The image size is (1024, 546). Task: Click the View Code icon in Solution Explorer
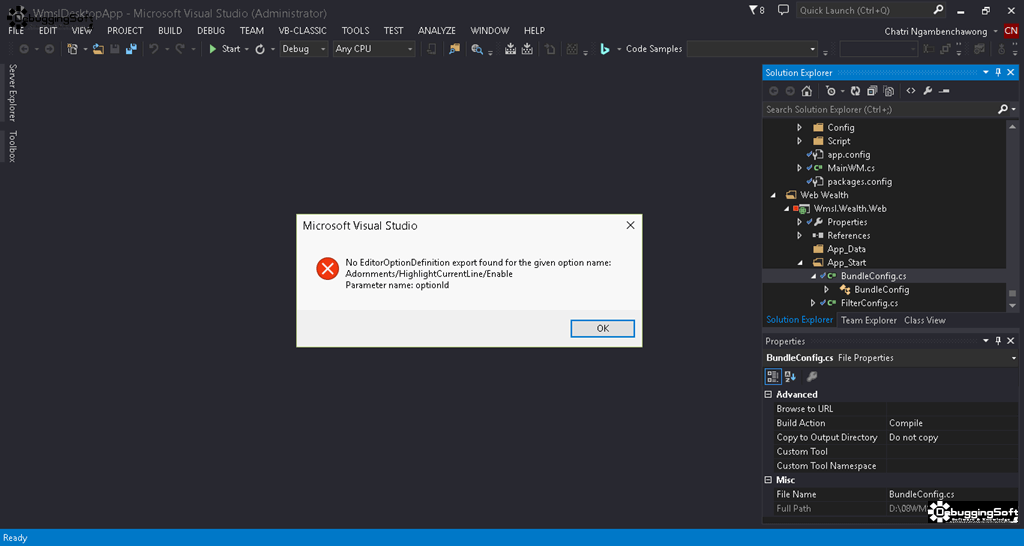(x=911, y=91)
